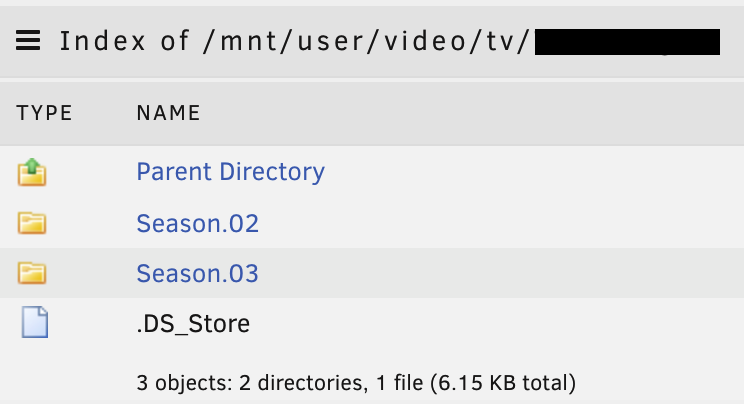Image resolution: width=744 pixels, height=404 pixels.
Task: Select the .DS_Store file name
Action: [x=193, y=324]
